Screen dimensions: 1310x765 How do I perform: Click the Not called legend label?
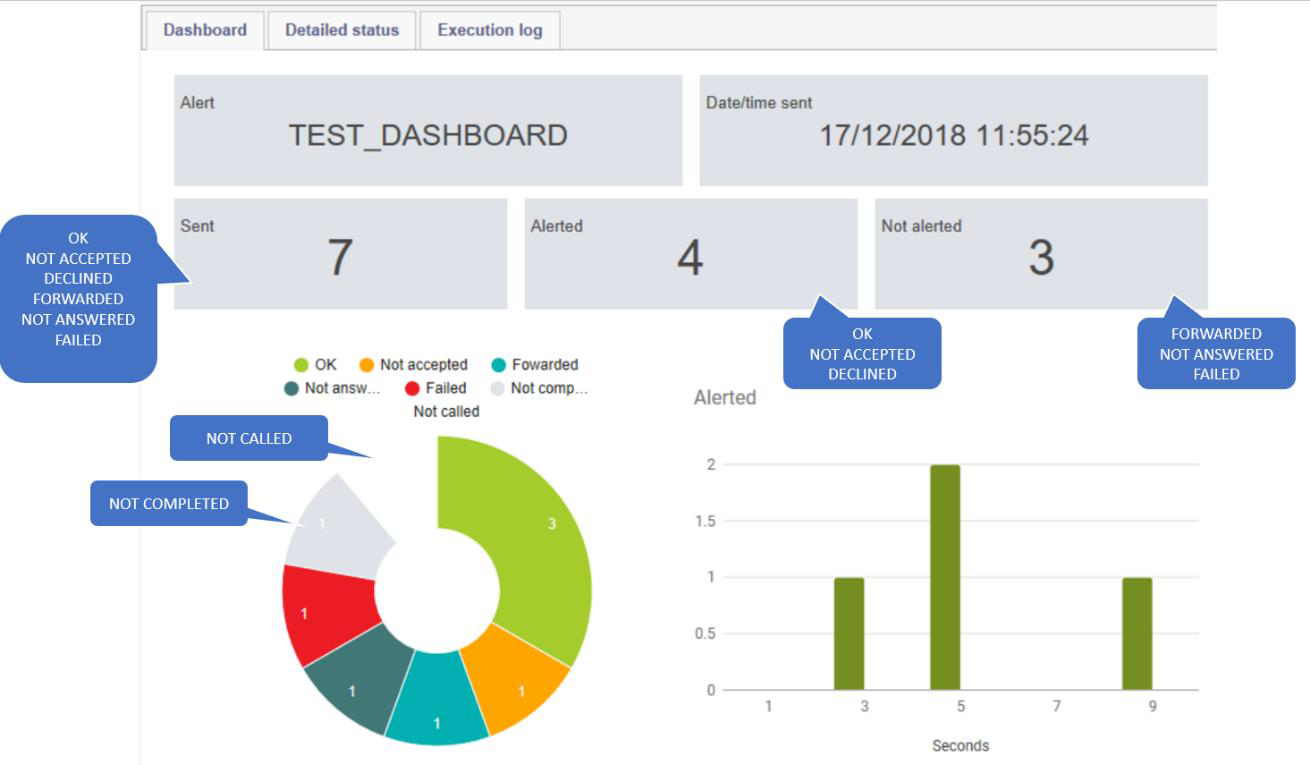point(446,411)
